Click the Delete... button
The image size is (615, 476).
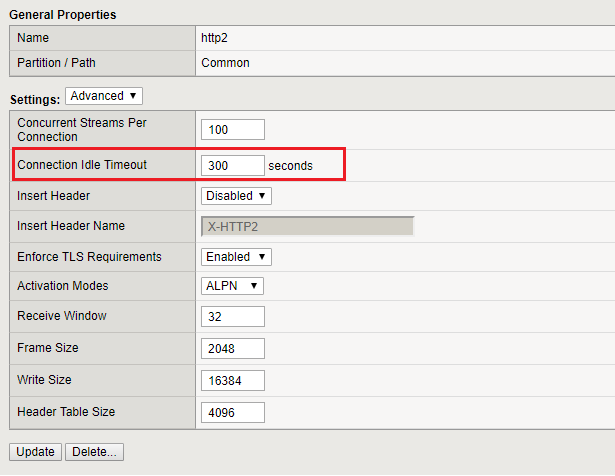click(94, 452)
